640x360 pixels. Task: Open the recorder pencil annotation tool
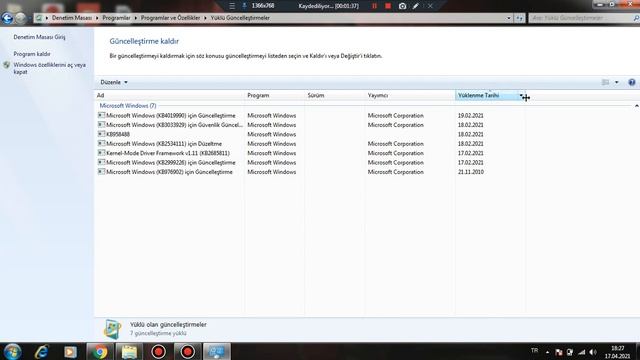pos(416,6)
